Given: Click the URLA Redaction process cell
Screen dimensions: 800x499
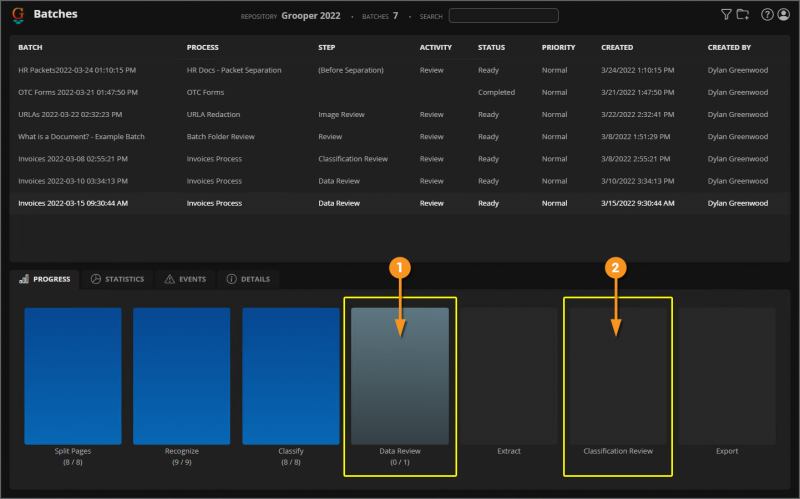Looking at the screenshot, I should point(213,115).
